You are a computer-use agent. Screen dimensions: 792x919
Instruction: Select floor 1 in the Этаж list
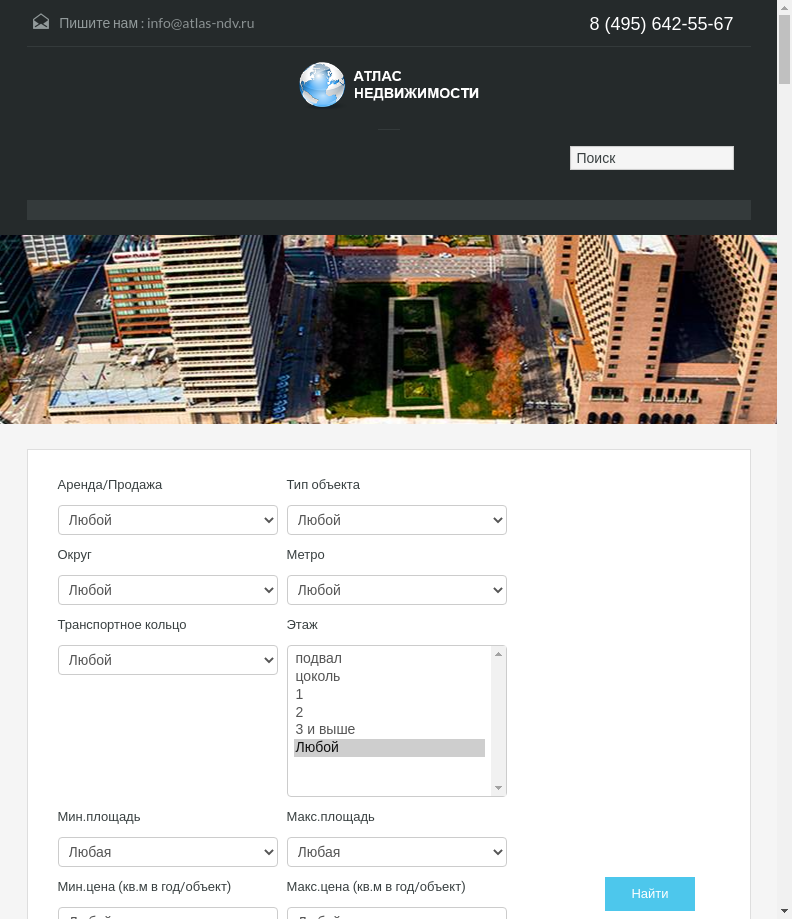(x=389, y=695)
